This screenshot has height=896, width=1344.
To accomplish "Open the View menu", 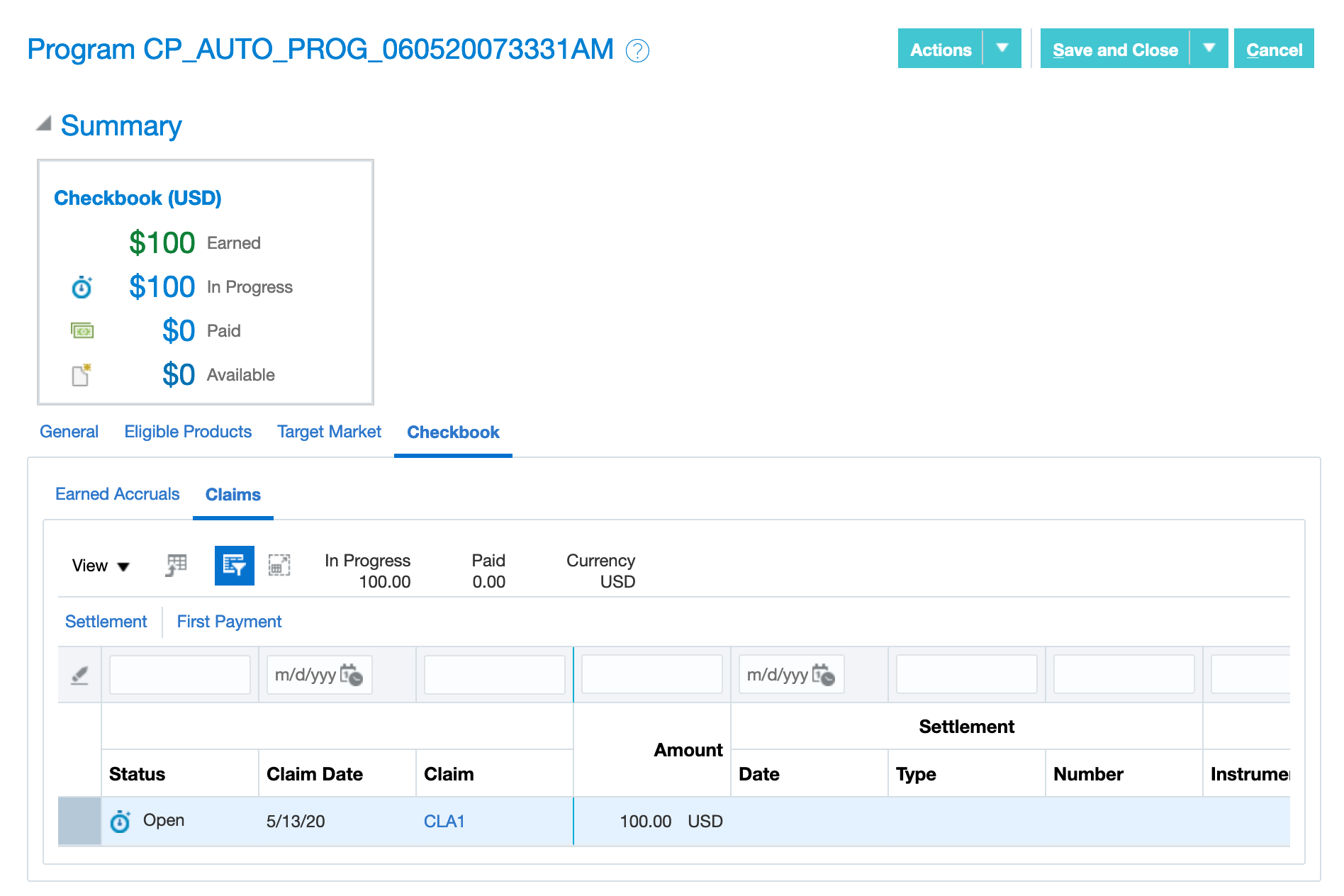I will click(99, 566).
